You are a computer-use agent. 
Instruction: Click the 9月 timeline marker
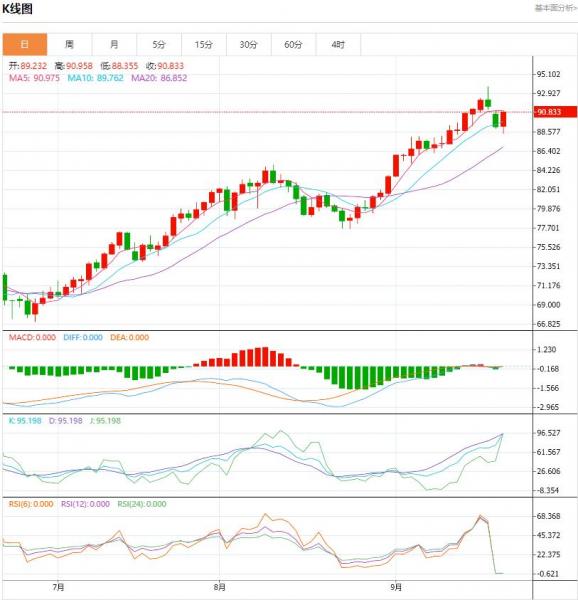pos(396,587)
